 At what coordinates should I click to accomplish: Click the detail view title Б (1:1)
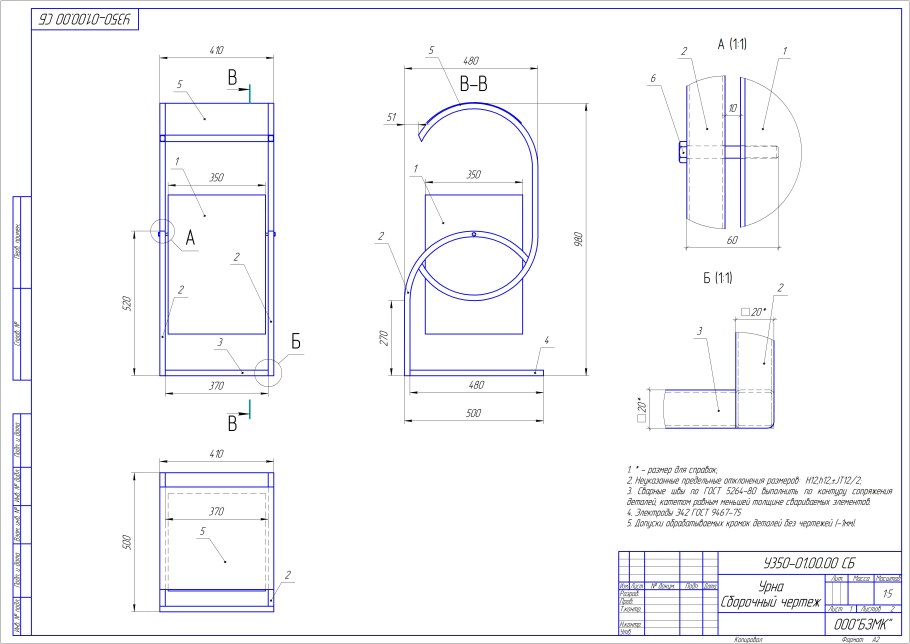[722, 275]
